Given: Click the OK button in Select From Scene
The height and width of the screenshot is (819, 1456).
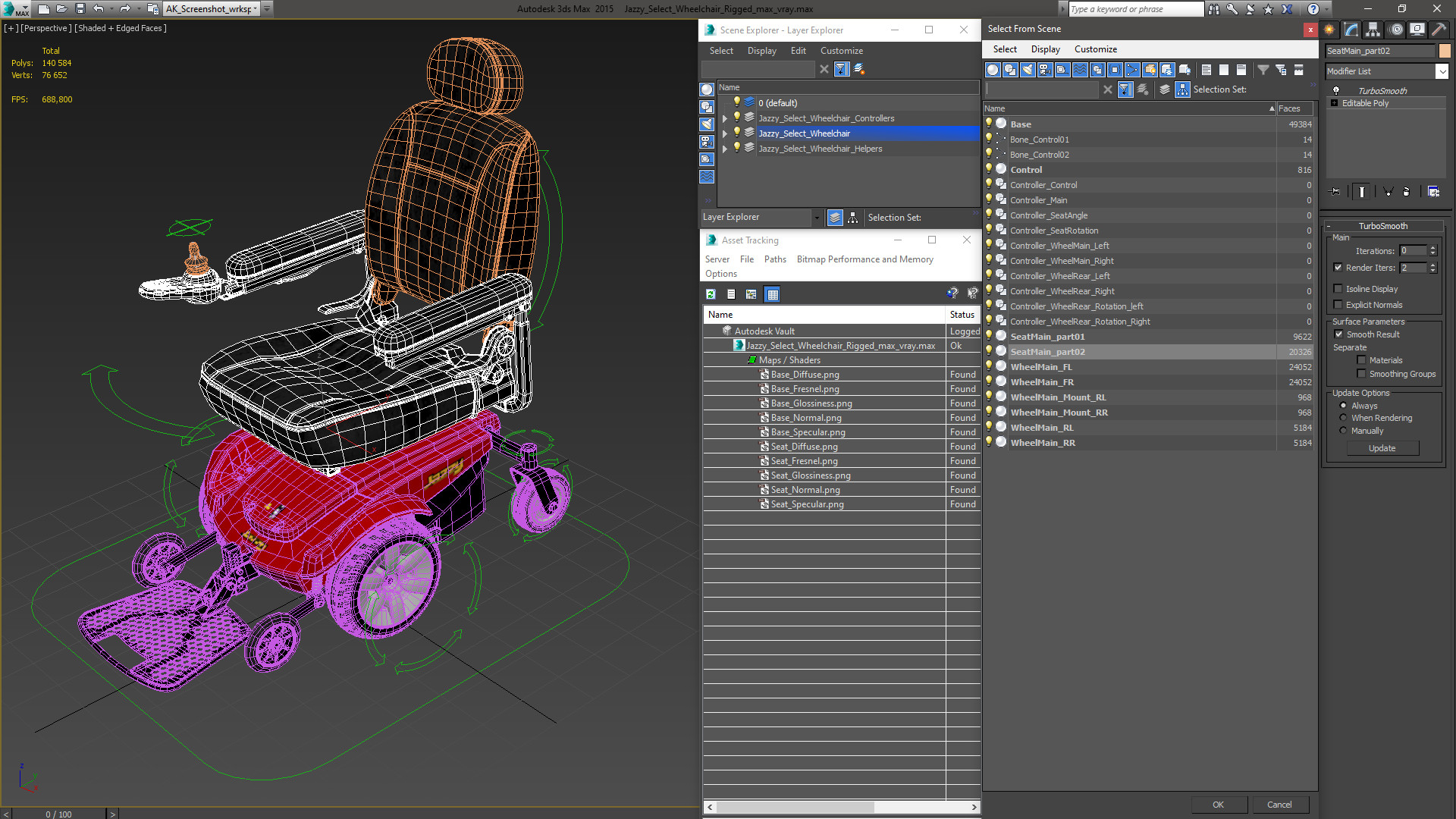Looking at the screenshot, I should (x=1218, y=805).
